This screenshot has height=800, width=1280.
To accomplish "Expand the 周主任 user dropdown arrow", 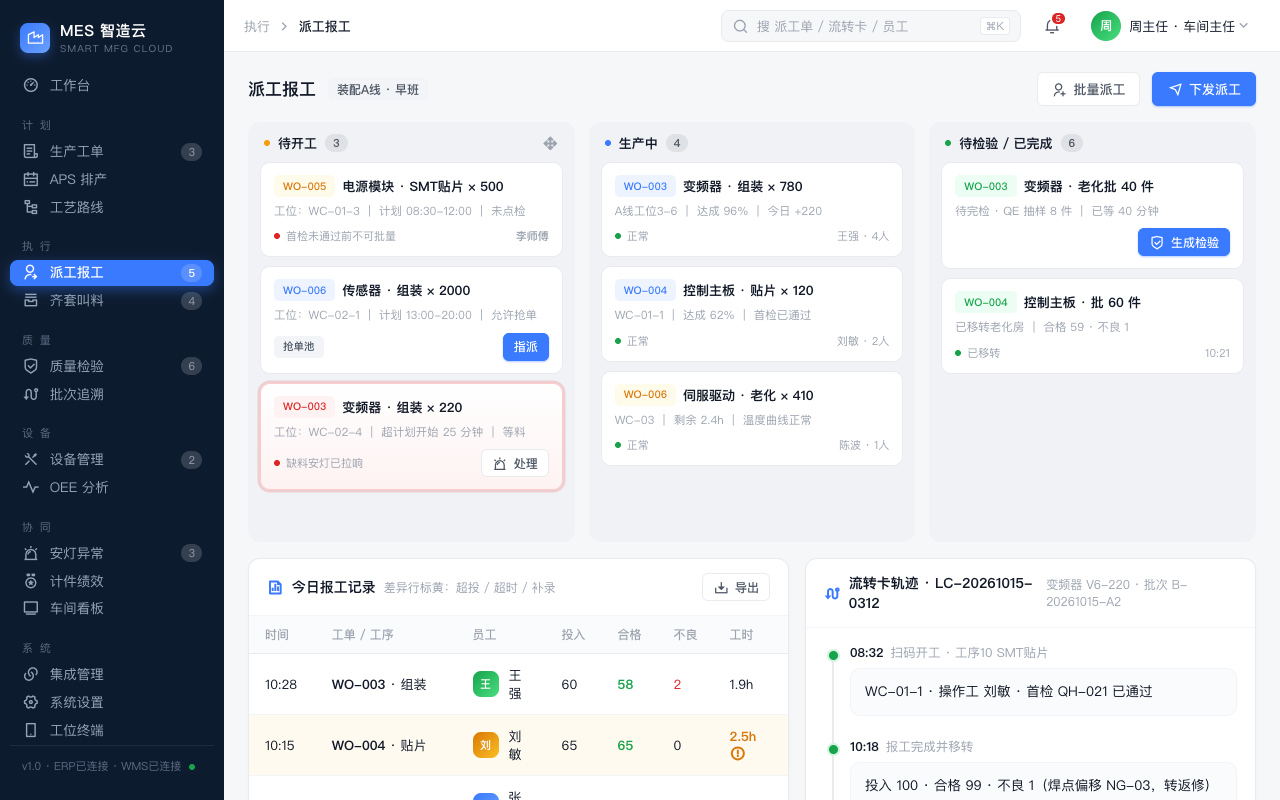I will tap(1244, 26).
